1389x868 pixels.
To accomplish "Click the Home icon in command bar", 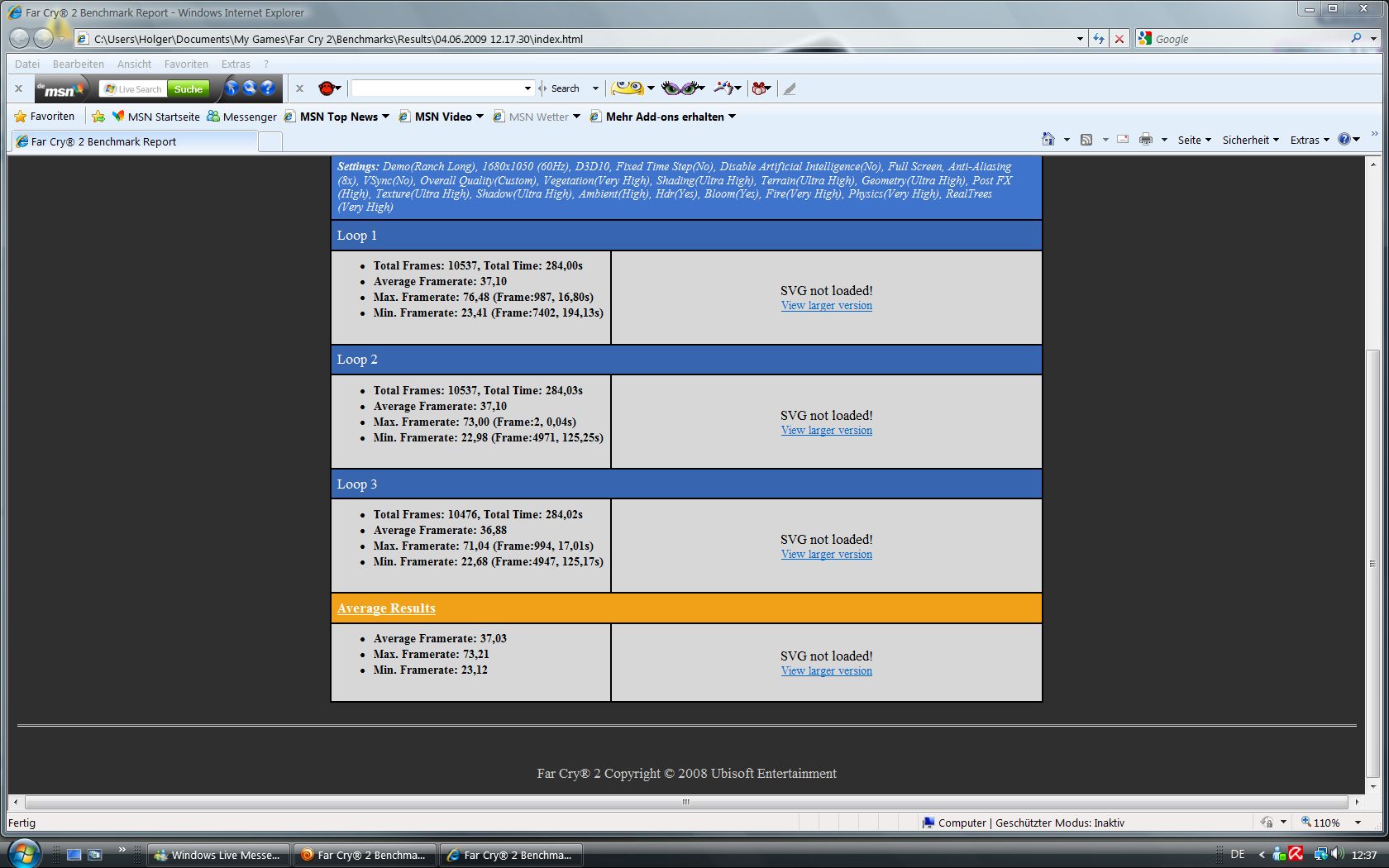I will (1048, 140).
